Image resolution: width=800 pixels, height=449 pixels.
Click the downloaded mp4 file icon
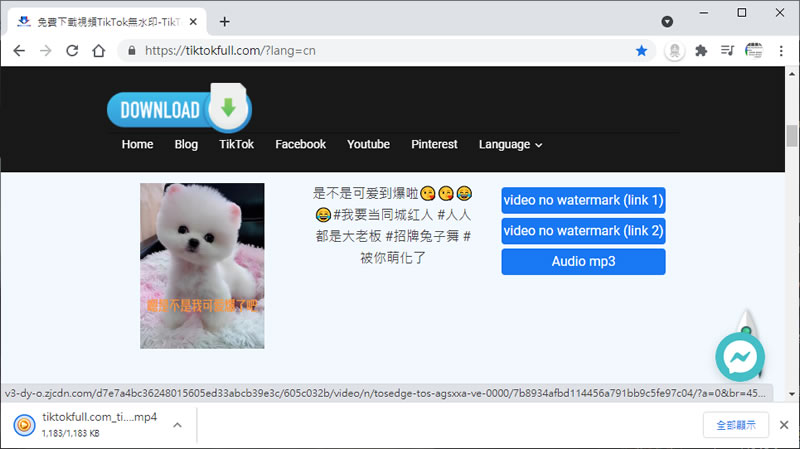tap(24, 425)
